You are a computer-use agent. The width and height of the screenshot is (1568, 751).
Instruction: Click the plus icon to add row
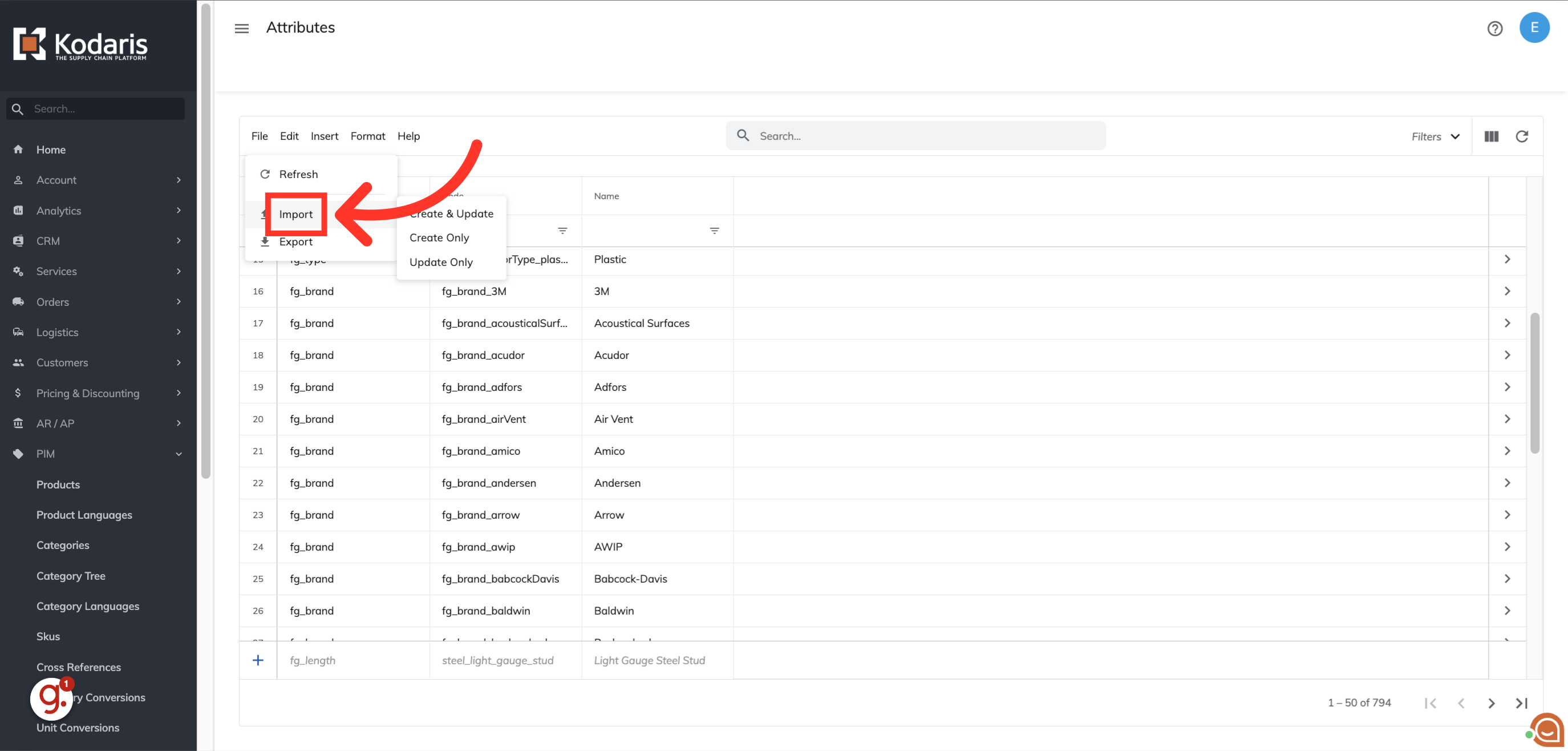(x=258, y=660)
